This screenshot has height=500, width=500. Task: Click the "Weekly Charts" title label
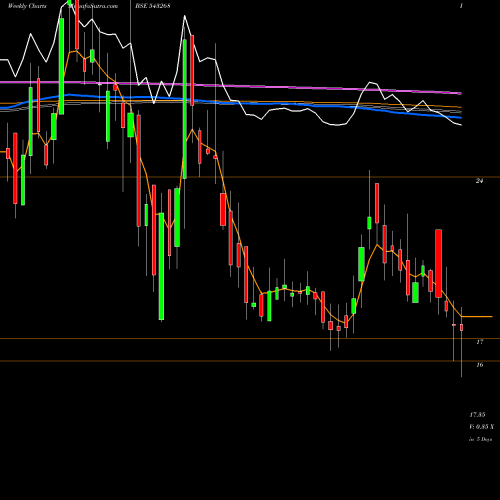click(x=27, y=6)
